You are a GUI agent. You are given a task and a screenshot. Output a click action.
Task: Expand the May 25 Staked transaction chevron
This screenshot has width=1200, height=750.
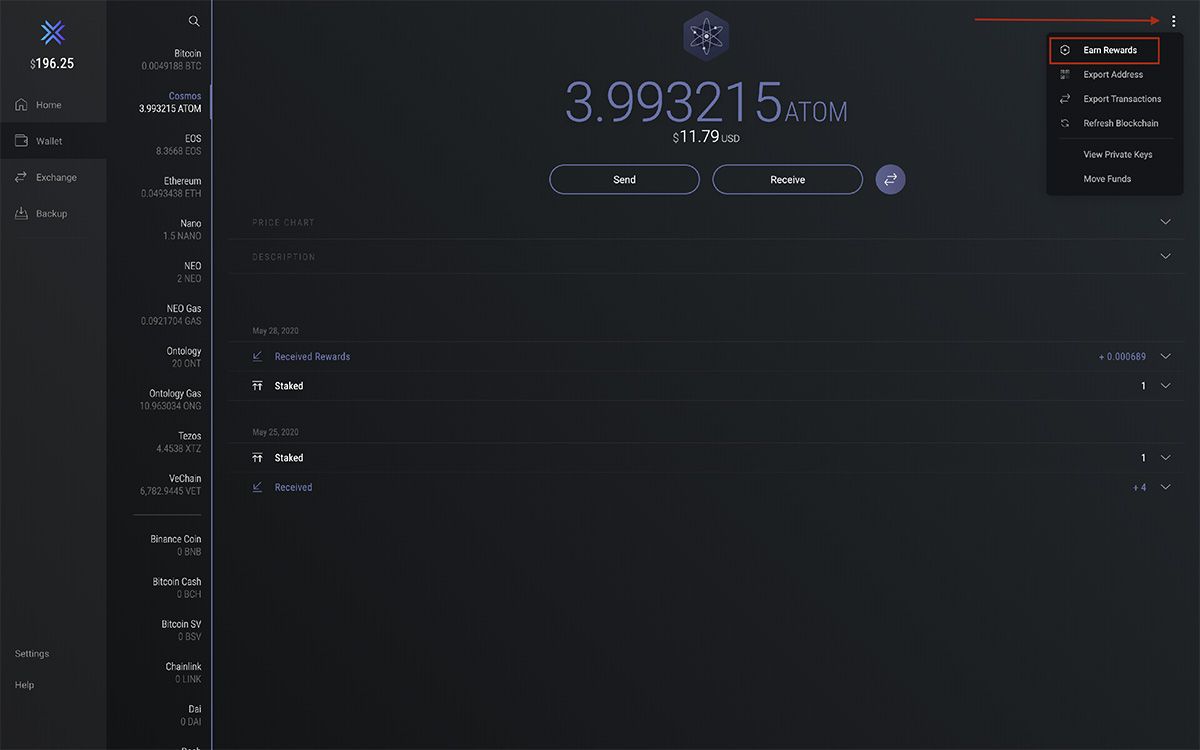click(1165, 457)
